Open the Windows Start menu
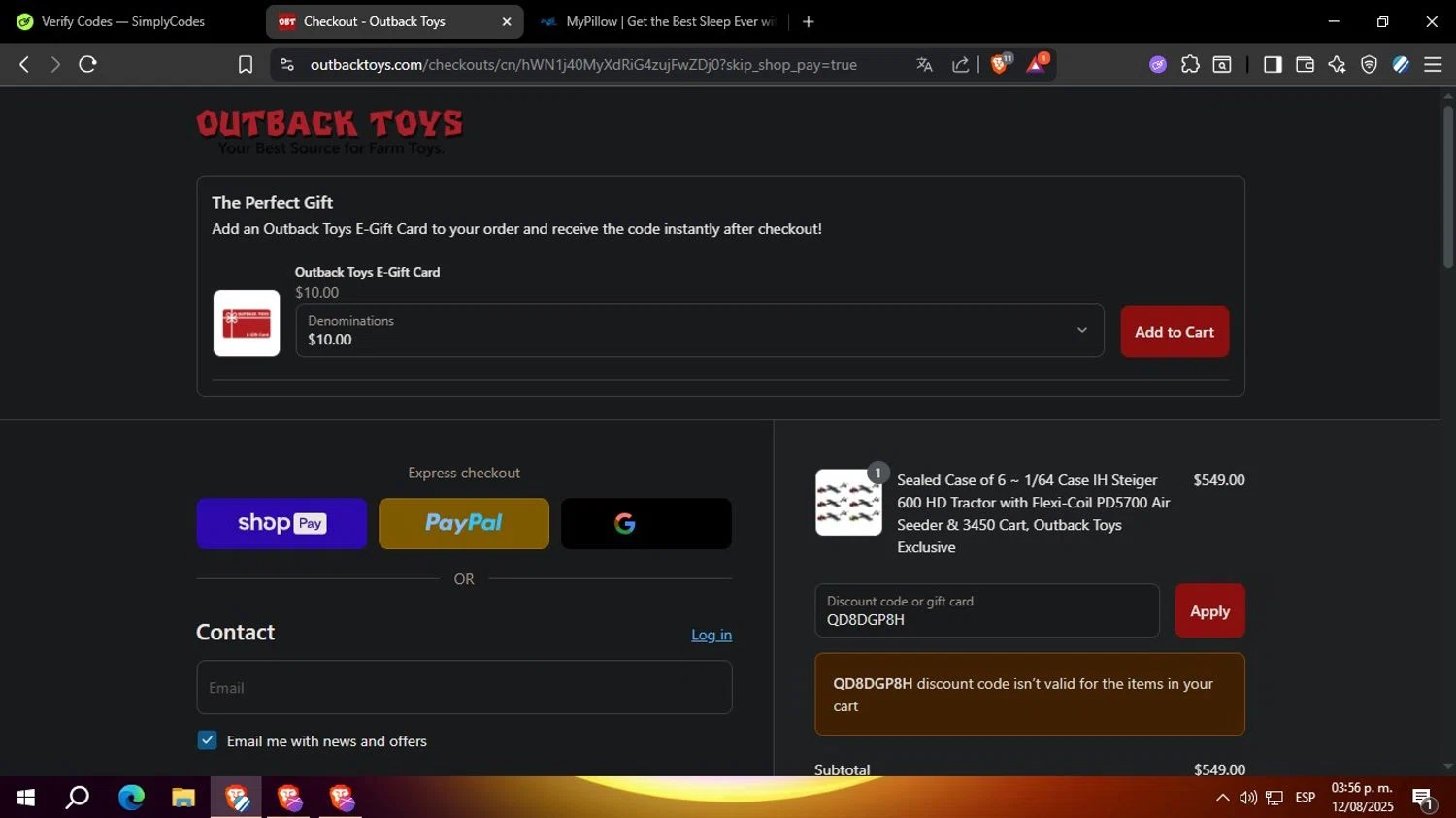Viewport: 1456px width, 818px height. 26,798
